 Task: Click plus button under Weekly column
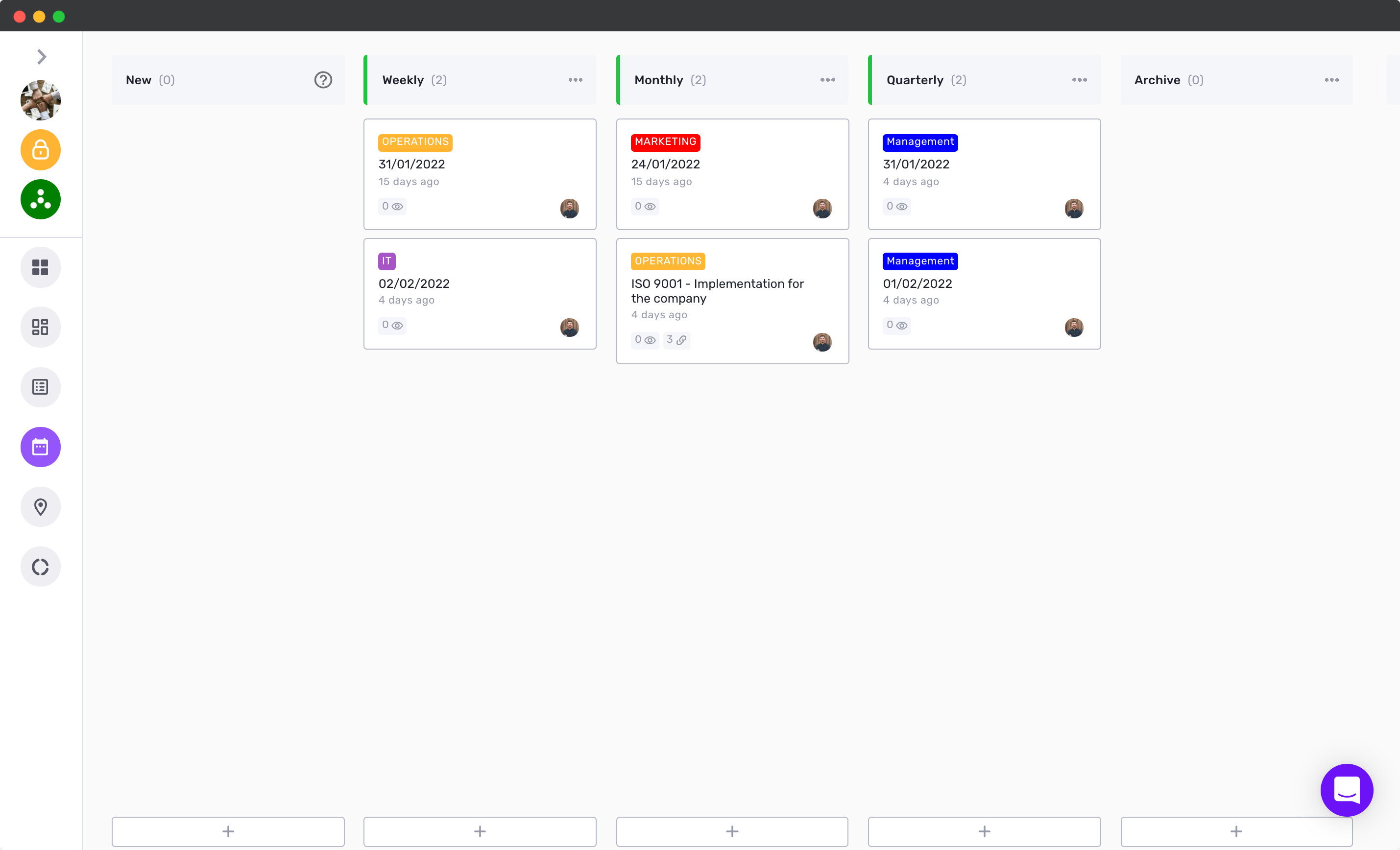[x=480, y=831]
